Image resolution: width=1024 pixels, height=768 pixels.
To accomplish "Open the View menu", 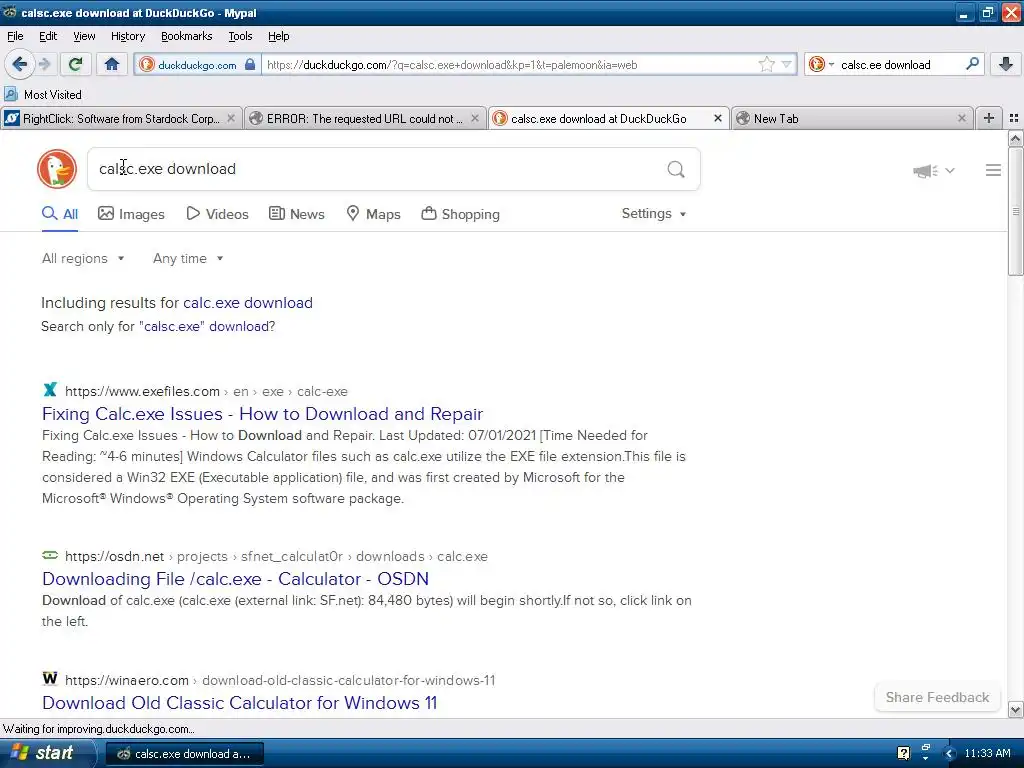I will point(84,37).
